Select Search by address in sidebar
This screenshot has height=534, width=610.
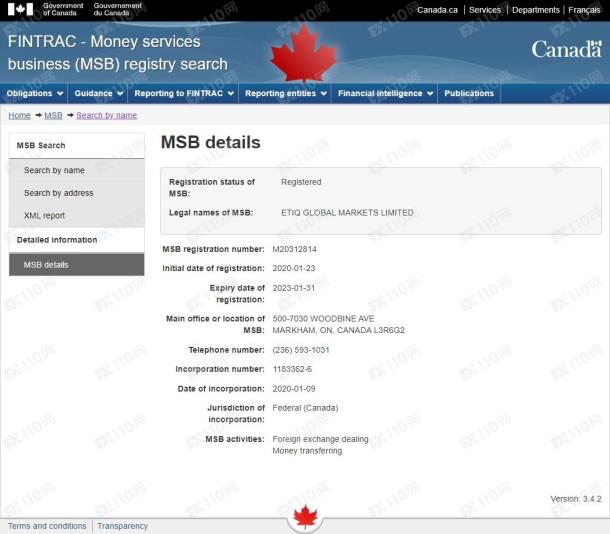59,193
